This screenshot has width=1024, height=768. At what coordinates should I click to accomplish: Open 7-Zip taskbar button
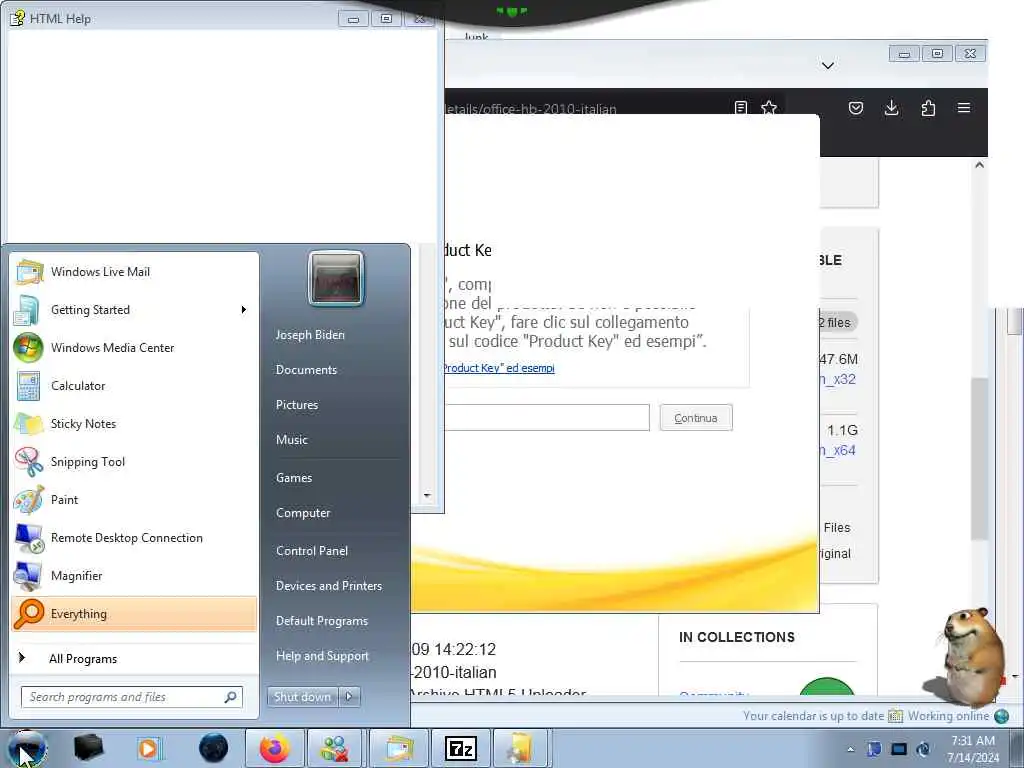coord(460,748)
